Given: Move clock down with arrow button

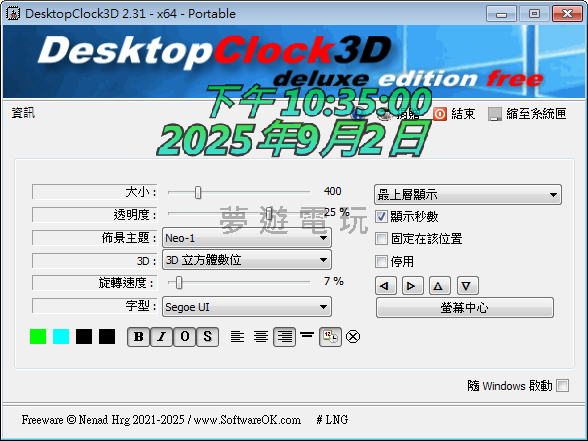Looking at the screenshot, I should coord(468,286).
